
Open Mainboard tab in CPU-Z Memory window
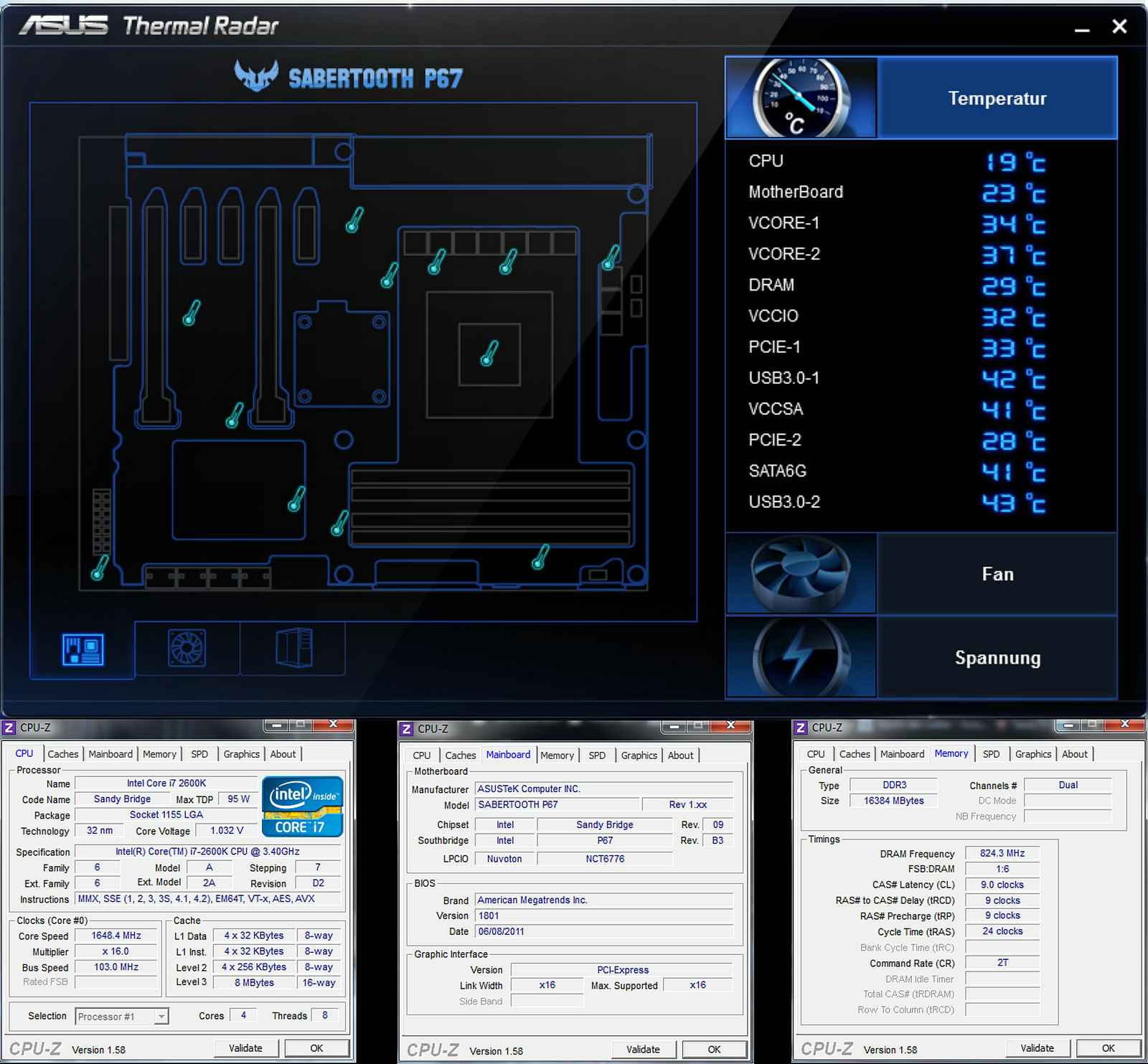click(902, 754)
